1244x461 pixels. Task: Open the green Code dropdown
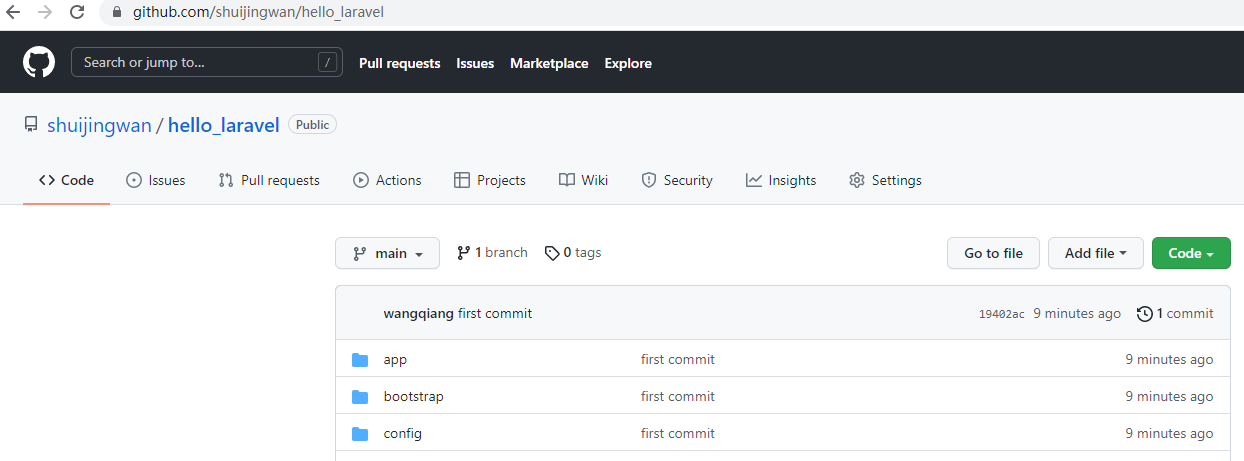[x=1190, y=253]
